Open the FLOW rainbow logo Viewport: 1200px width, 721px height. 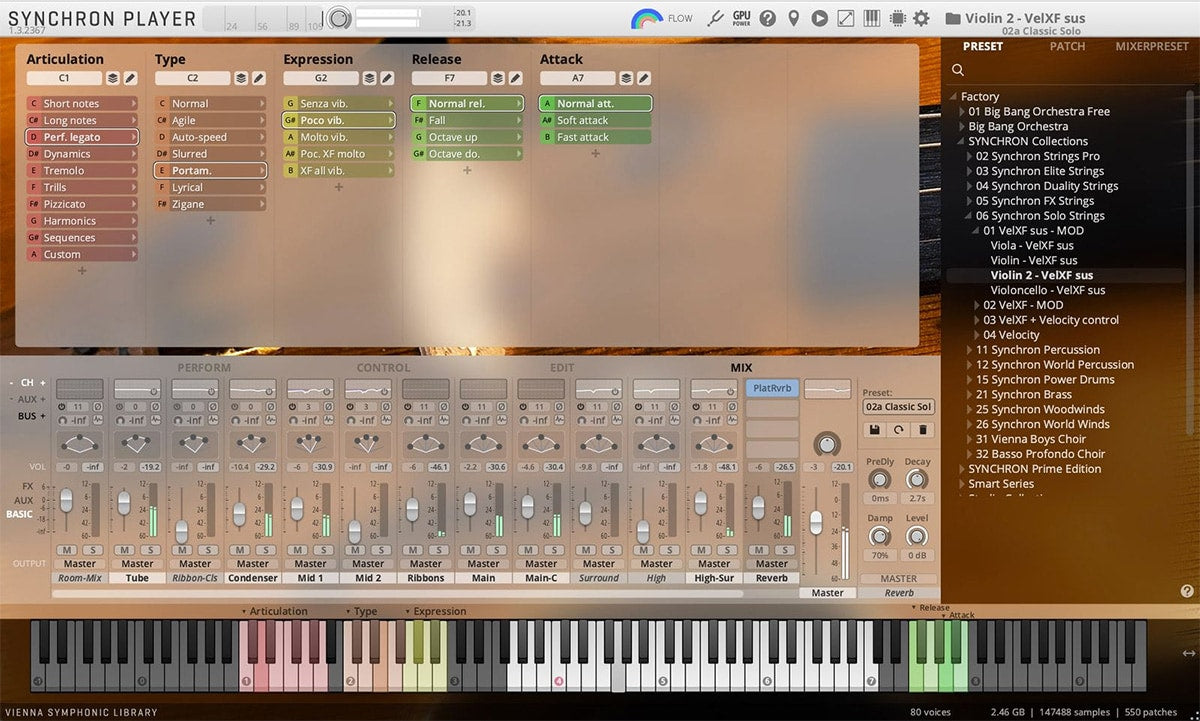[647, 18]
